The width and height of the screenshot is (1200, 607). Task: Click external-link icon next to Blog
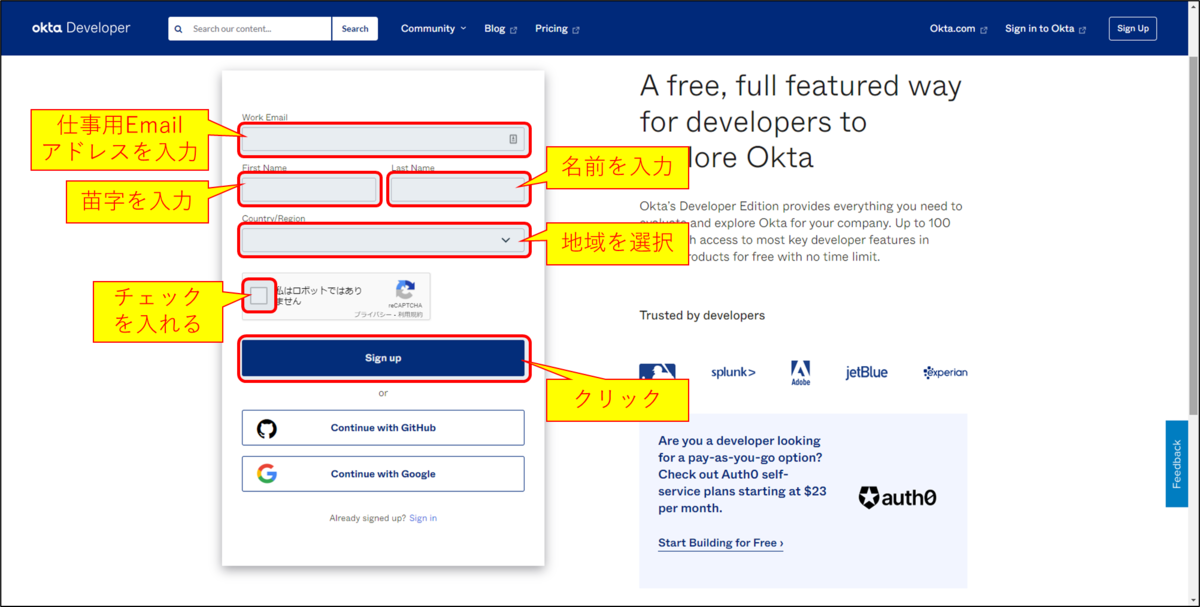click(514, 30)
